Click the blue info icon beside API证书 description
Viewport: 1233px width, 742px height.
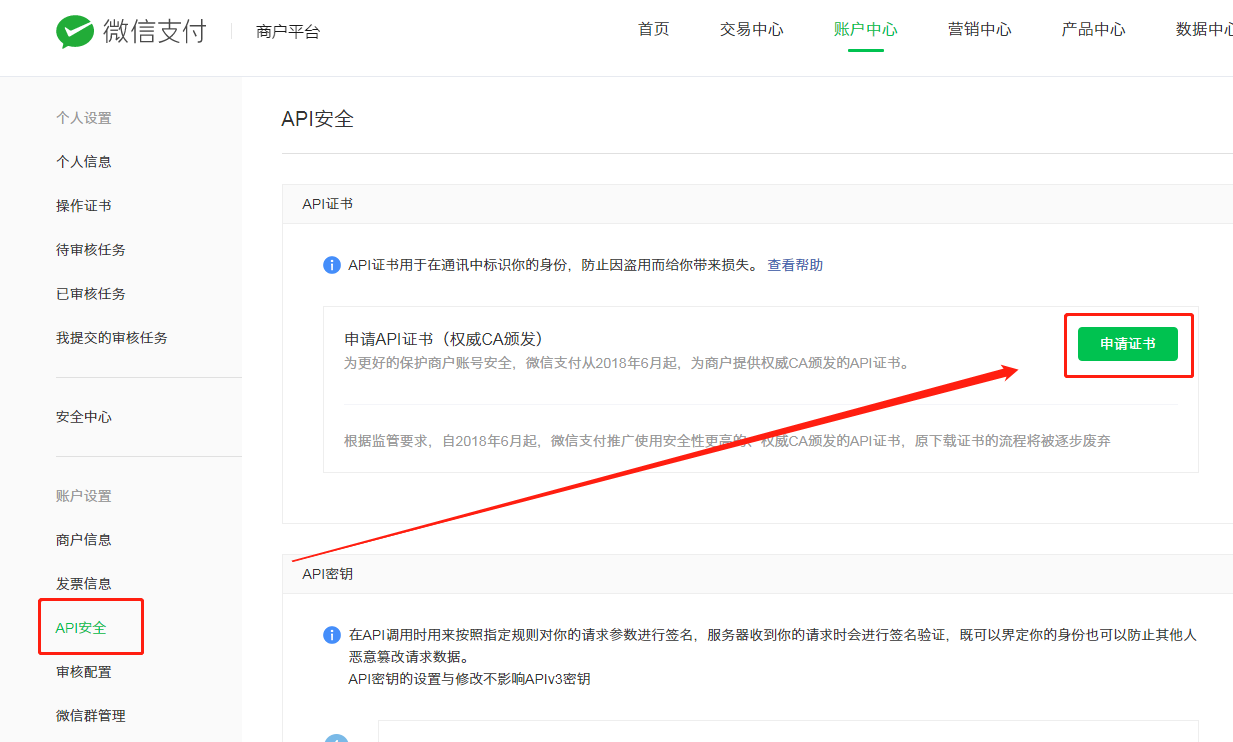point(332,265)
